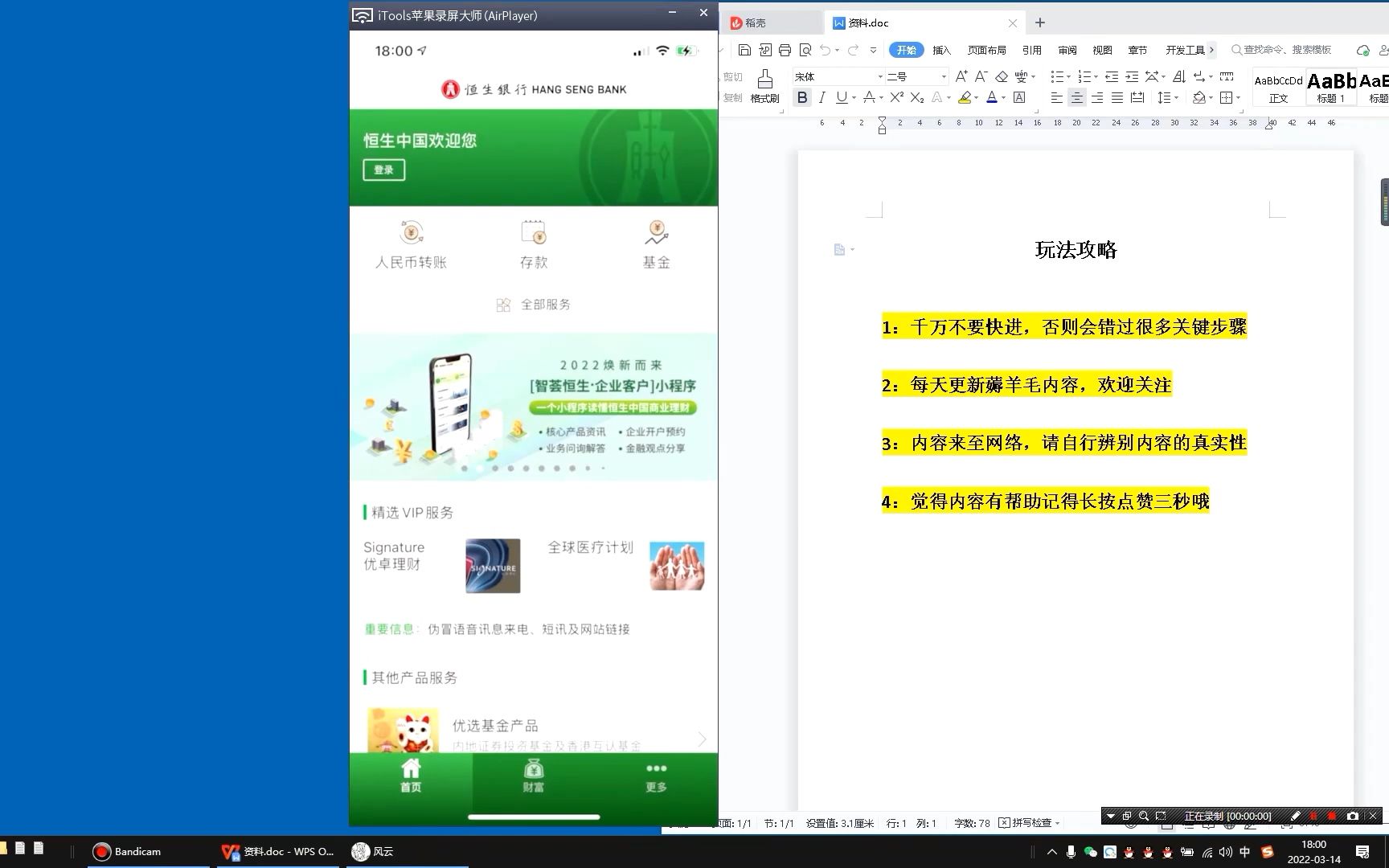Toggle italic formatting in WPS

(x=822, y=97)
